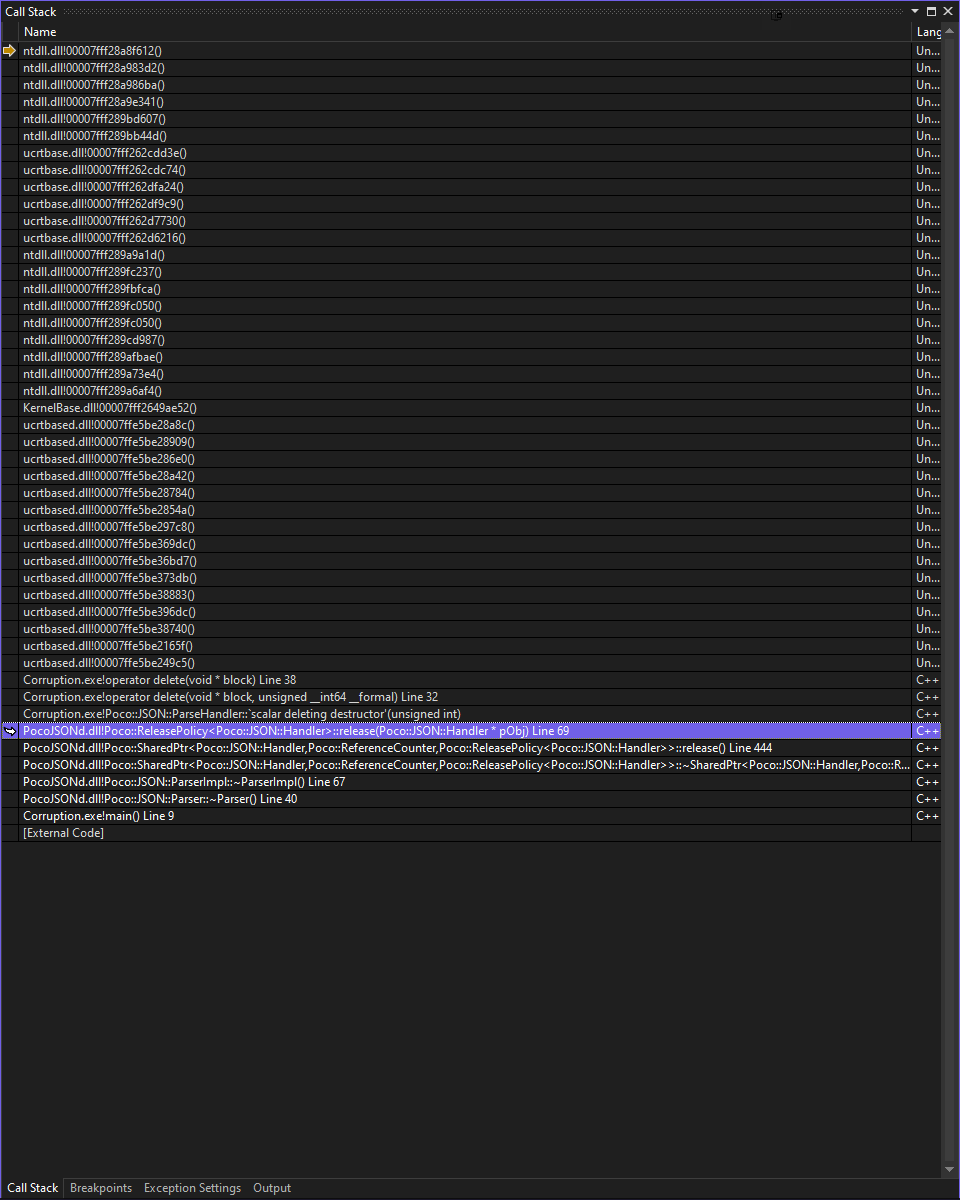960x1200 pixels.
Task: Select the operator delete Line 38 frame
Action: pyautogui.click(x=160, y=679)
